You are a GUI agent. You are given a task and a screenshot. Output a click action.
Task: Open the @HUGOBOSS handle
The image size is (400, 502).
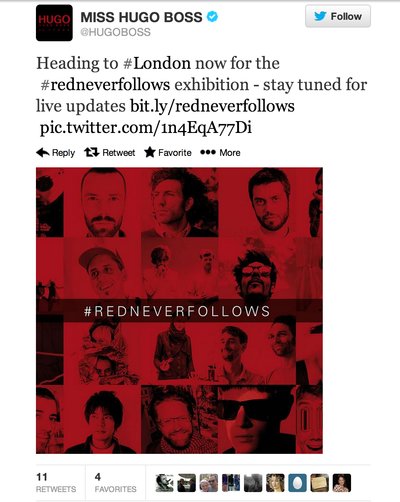click(116, 32)
